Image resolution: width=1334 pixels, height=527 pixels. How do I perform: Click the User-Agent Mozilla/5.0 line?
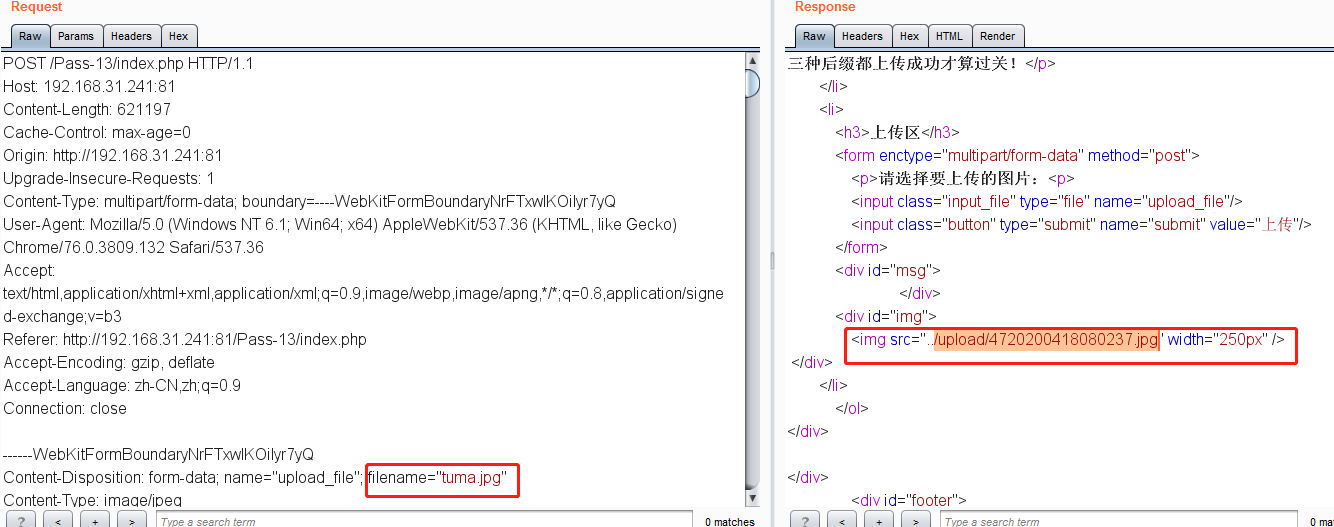(340, 224)
